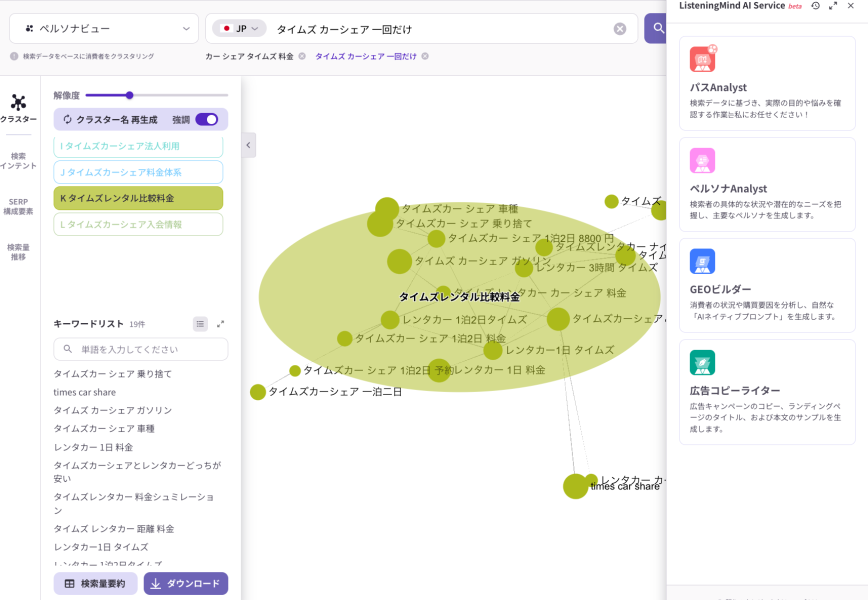Screen dimensions: 868x600
Task: Open the ペルソナAnalyst service card title
Action: pyautogui.click(x=728, y=189)
